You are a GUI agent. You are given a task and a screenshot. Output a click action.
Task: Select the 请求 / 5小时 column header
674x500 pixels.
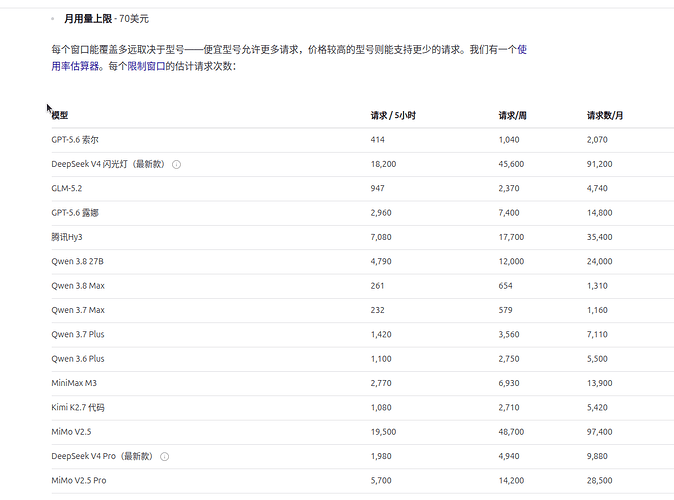point(393,115)
